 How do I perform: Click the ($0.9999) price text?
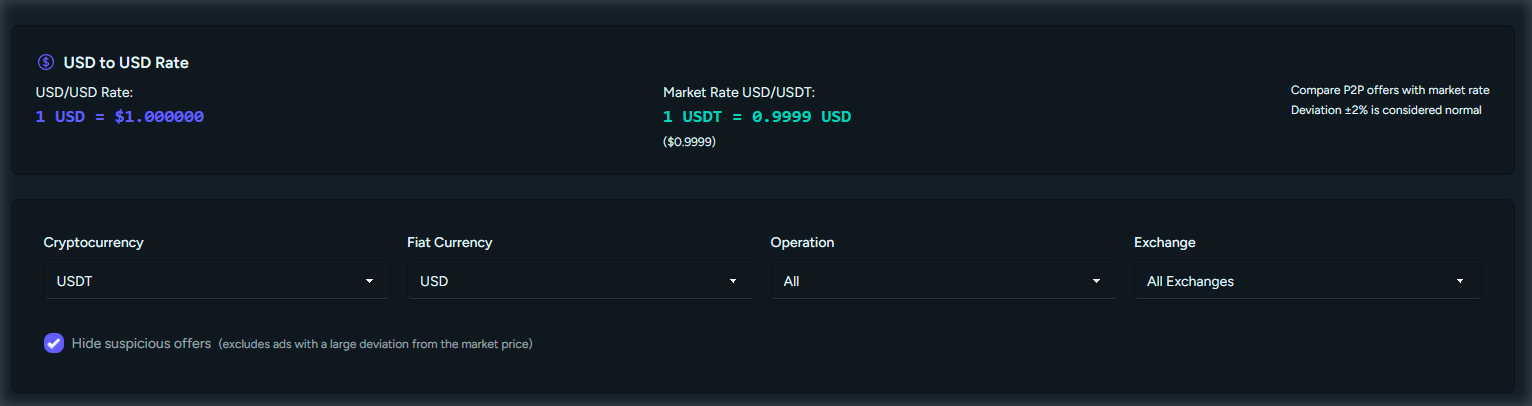click(689, 142)
